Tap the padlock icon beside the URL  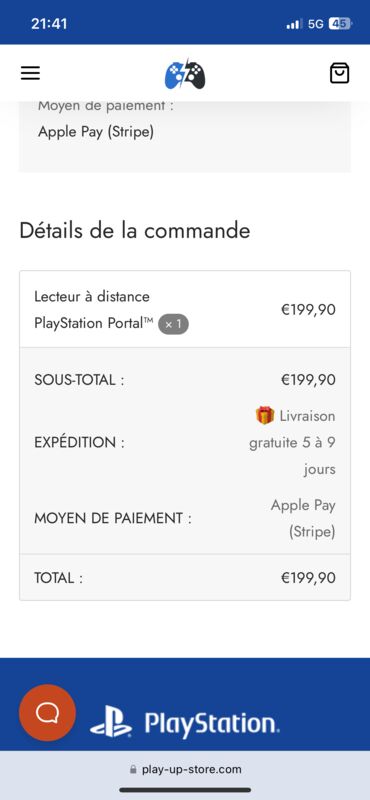[x=134, y=769]
